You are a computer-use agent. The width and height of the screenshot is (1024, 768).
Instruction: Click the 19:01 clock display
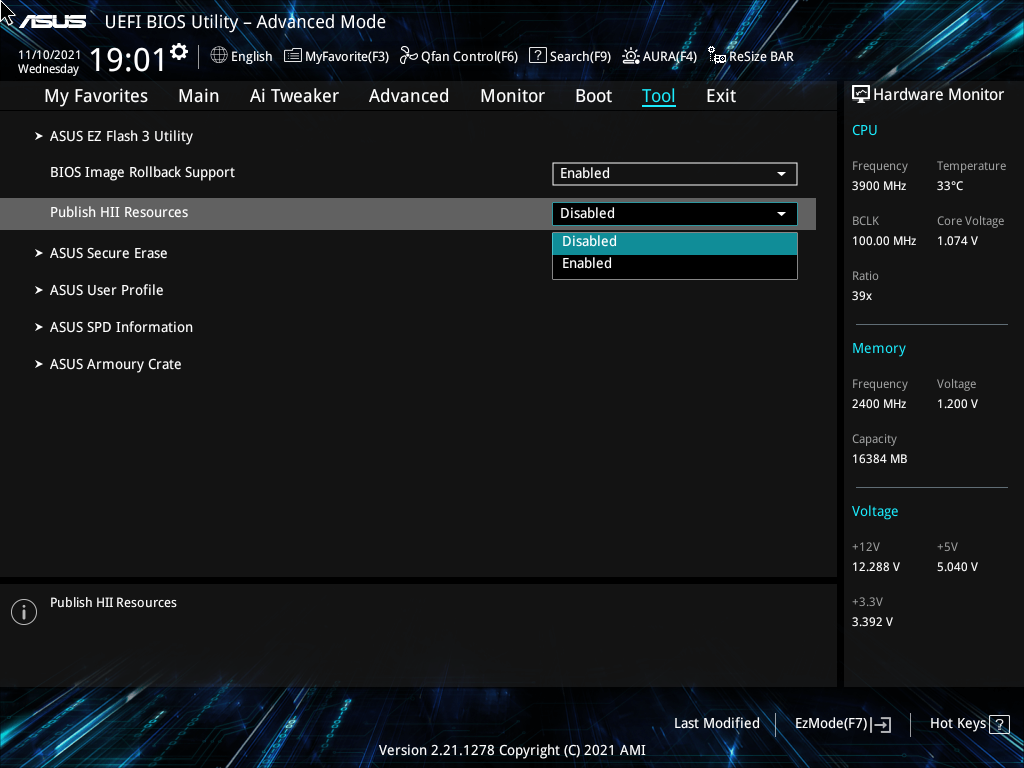pyautogui.click(x=128, y=60)
